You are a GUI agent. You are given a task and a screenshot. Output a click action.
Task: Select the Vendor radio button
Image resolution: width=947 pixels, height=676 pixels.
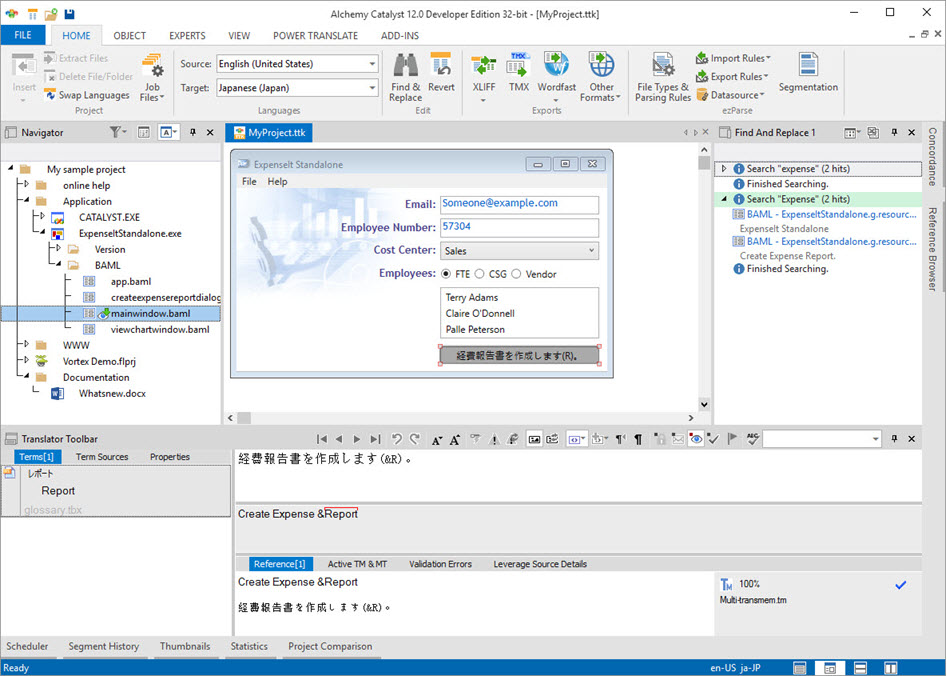[x=516, y=274]
